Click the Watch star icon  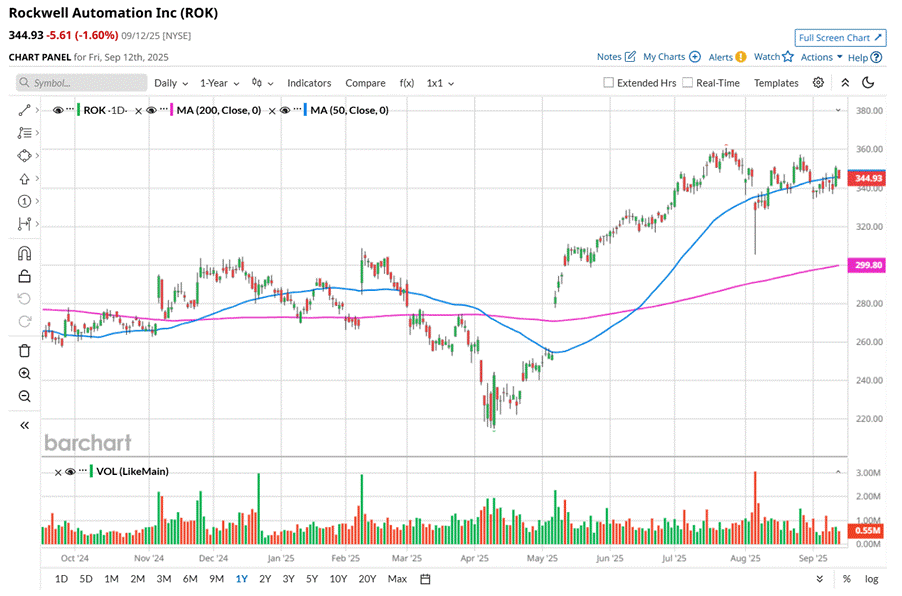(788, 56)
